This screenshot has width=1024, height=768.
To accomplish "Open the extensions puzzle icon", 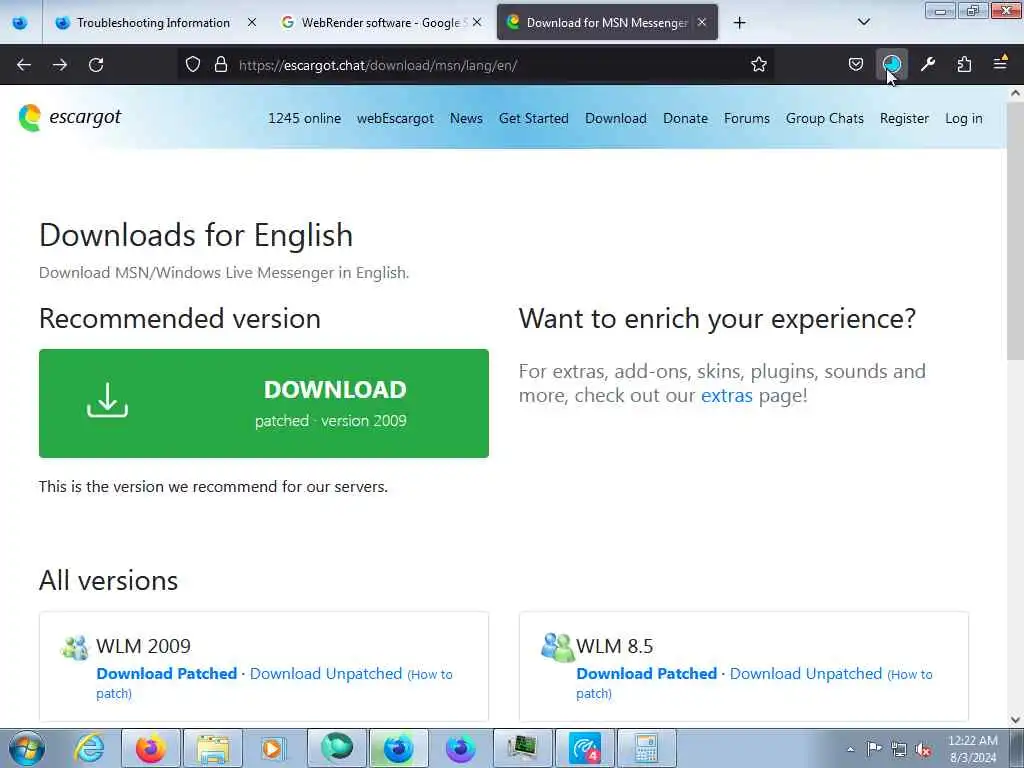I will tap(964, 65).
